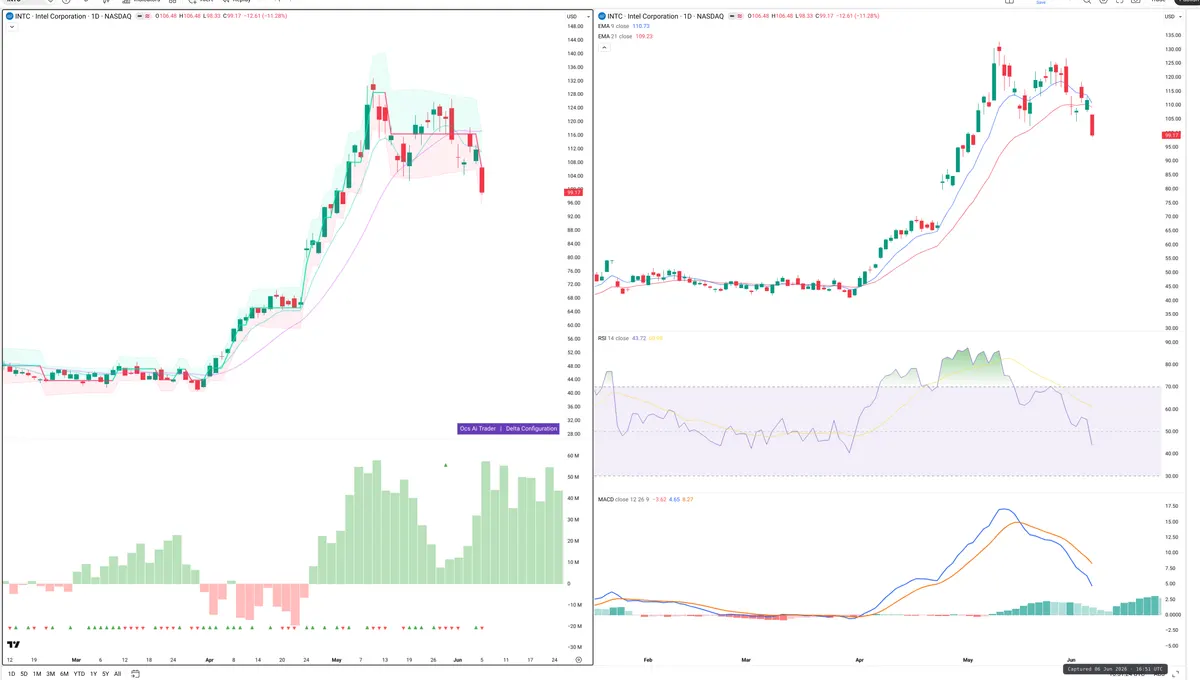Select the EMA 21 close indicator legend

point(625,36)
